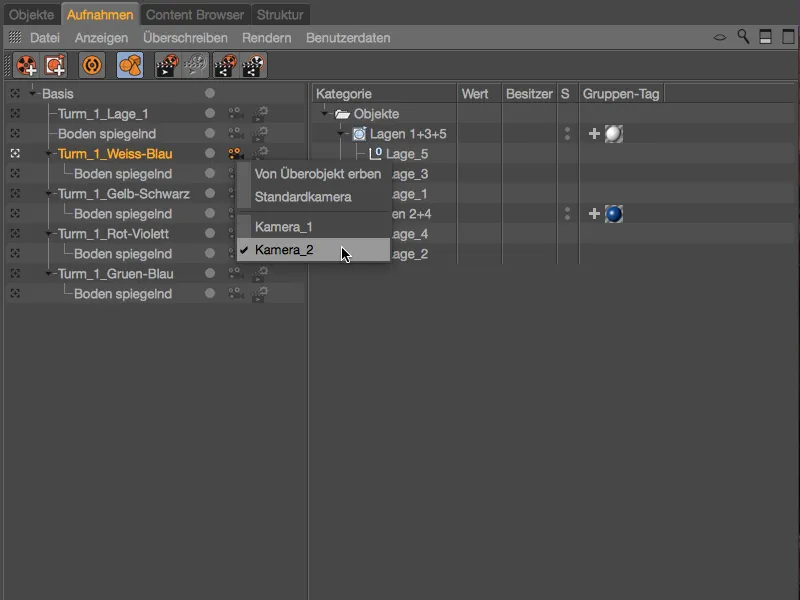This screenshot has height=600, width=800.
Task: Toggle the orange Auto Take circular icon
Action: click(92, 65)
